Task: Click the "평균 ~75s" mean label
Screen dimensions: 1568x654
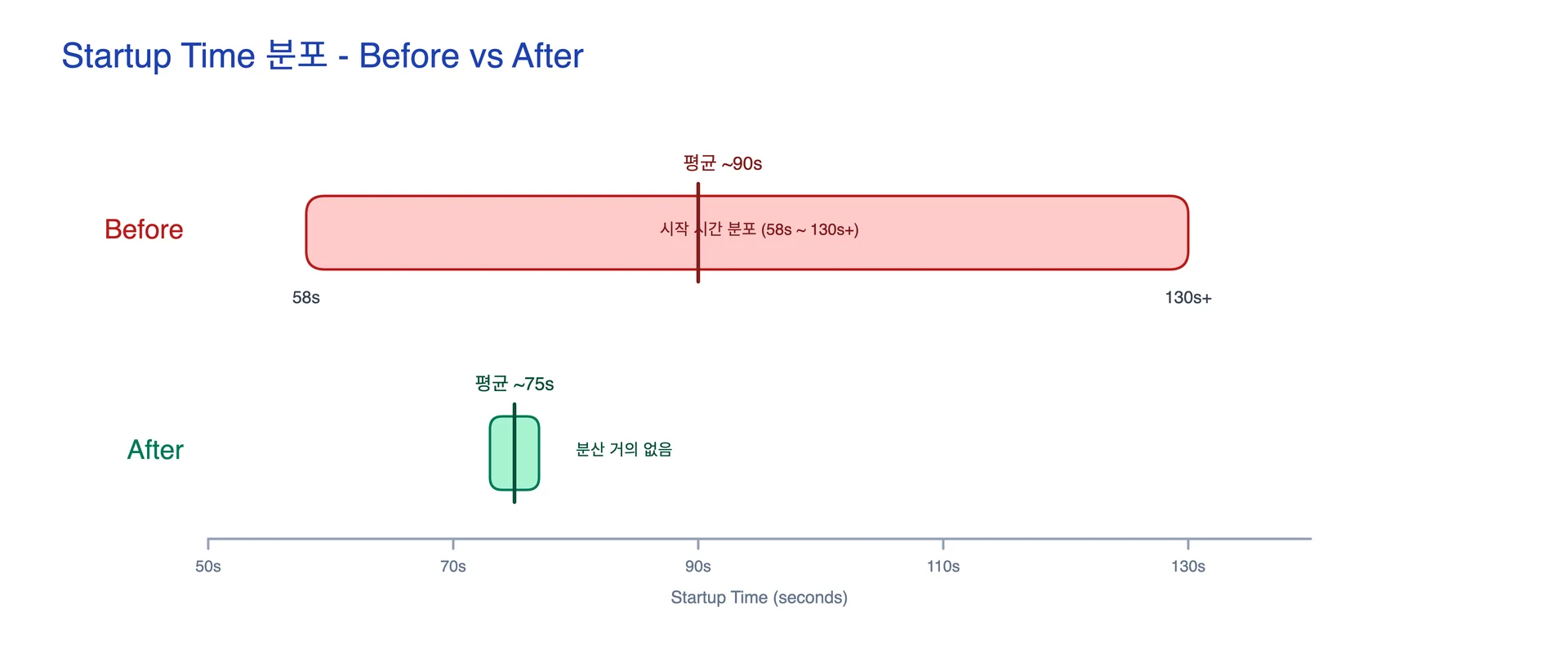Action: pyautogui.click(x=514, y=384)
